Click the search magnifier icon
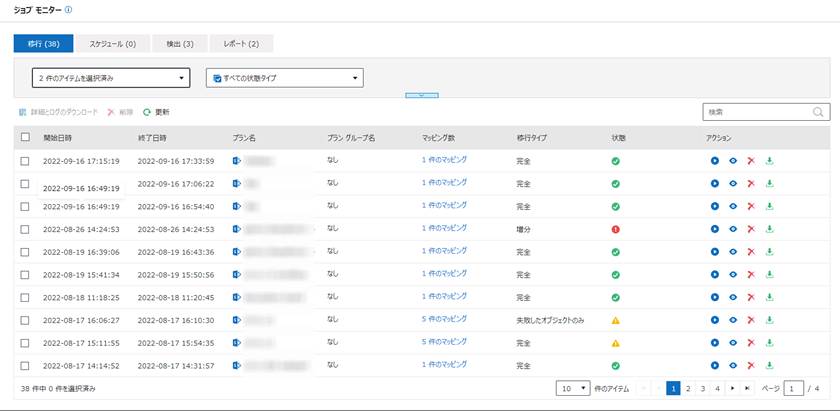 point(818,113)
